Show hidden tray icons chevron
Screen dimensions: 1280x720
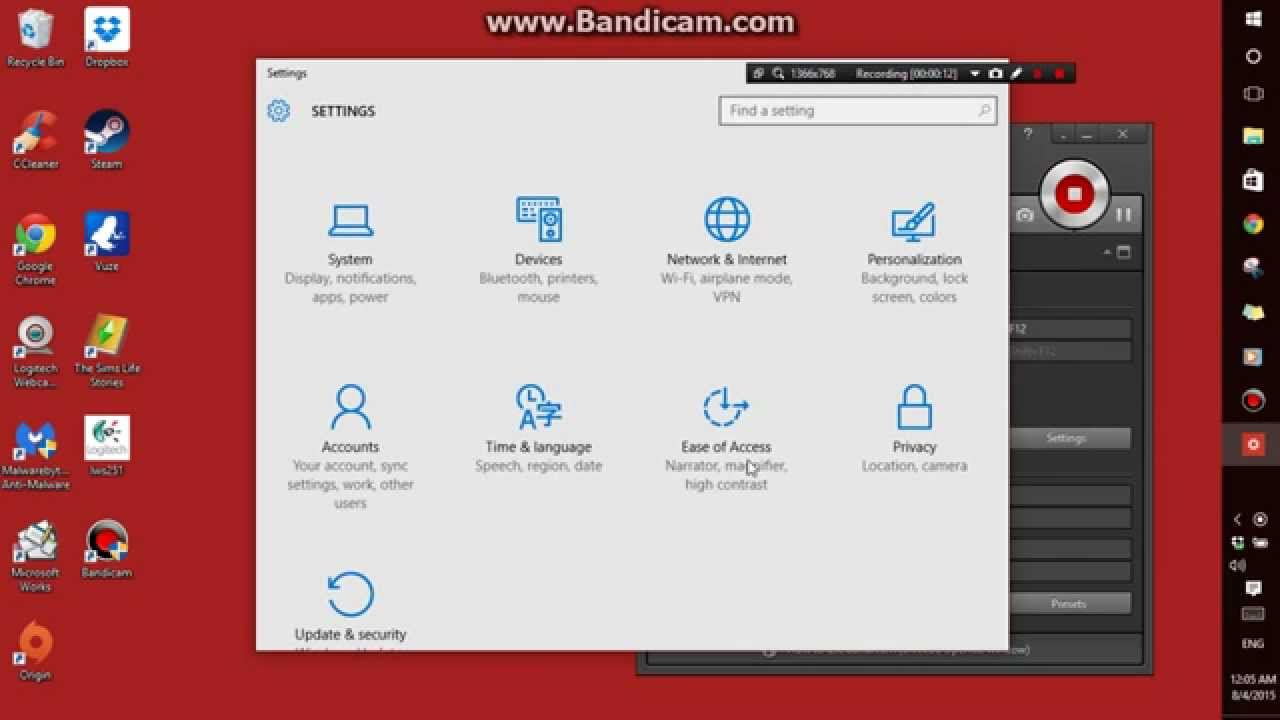pyautogui.click(x=1237, y=519)
